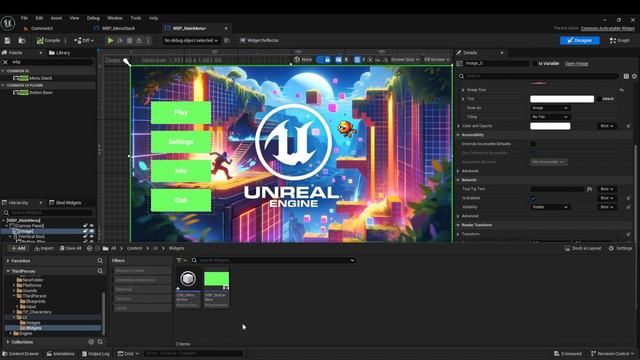Click the Tool Tip Text localization flag icon
Viewport: 640px width, 360px height.
pyautogui.click(x=589, y=189)
